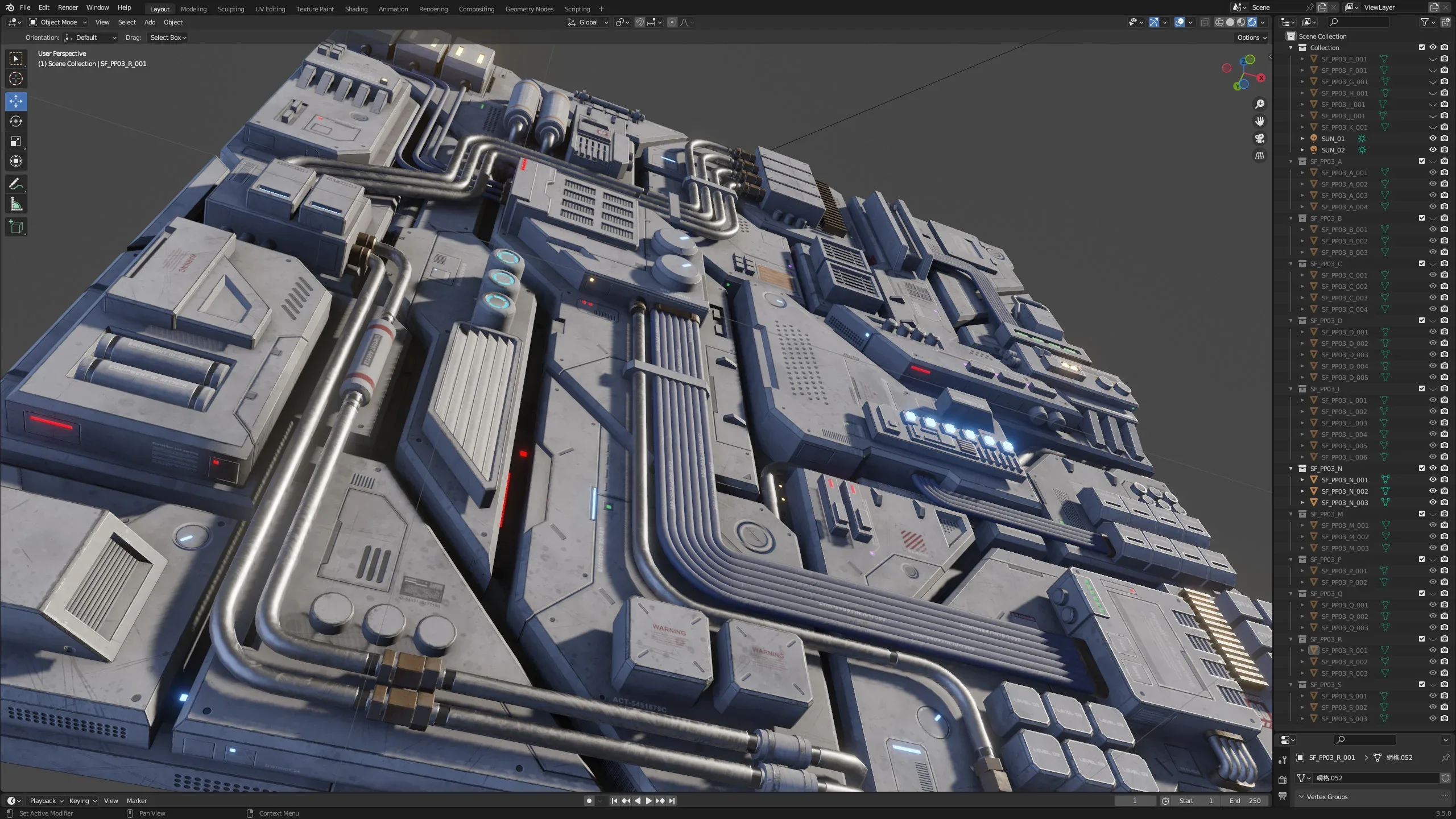Click the Options button in viewport header
Image resolution: width=1456 pixels, height=819 pixels.
click(1251, 38)
